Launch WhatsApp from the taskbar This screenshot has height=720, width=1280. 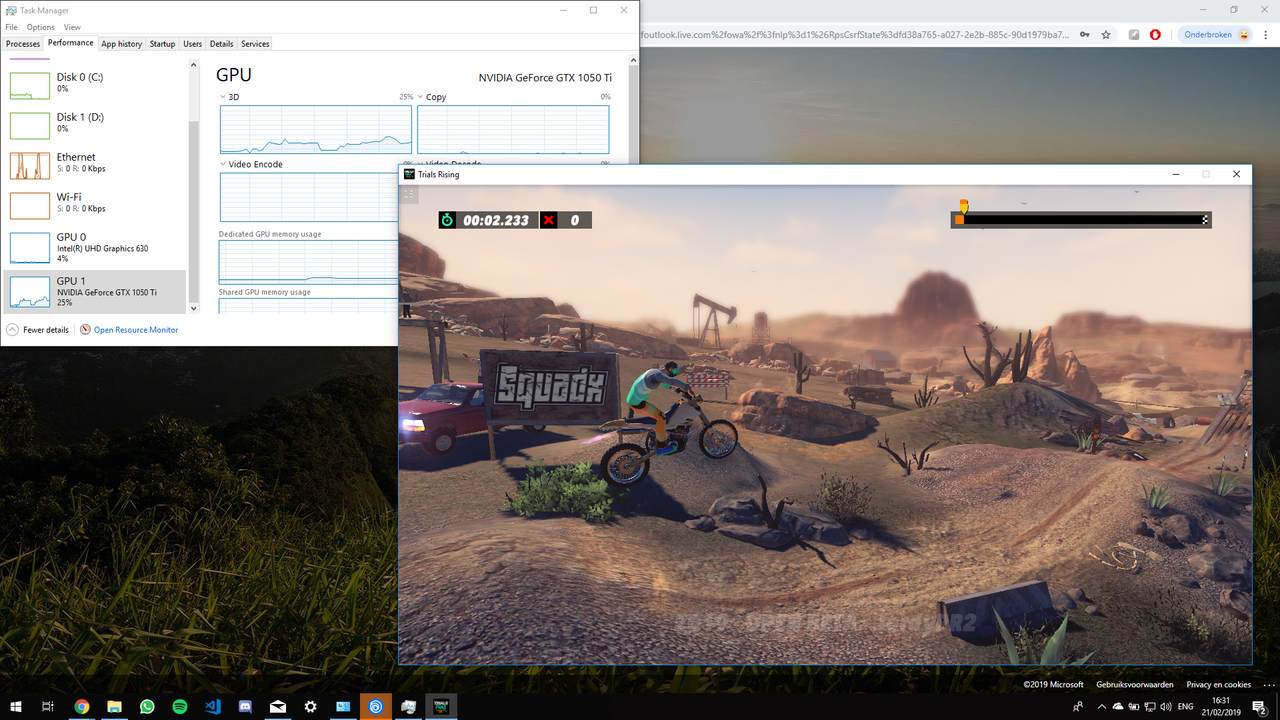147,706
